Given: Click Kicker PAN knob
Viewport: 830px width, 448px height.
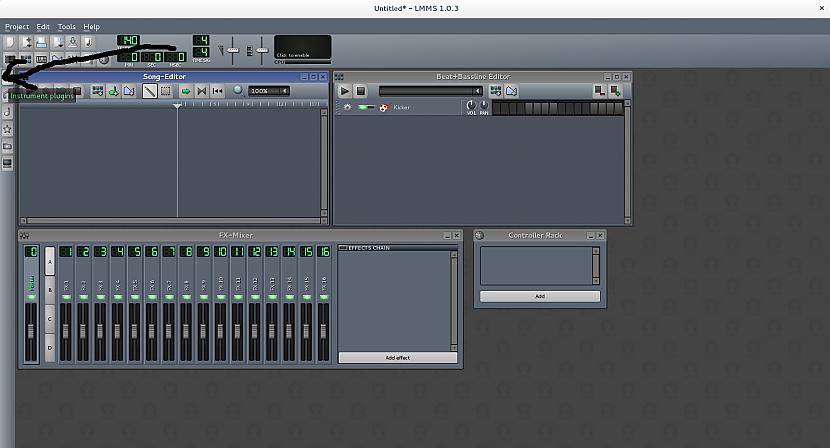Looking at the screenshot, I should click(x=484, y=105).
